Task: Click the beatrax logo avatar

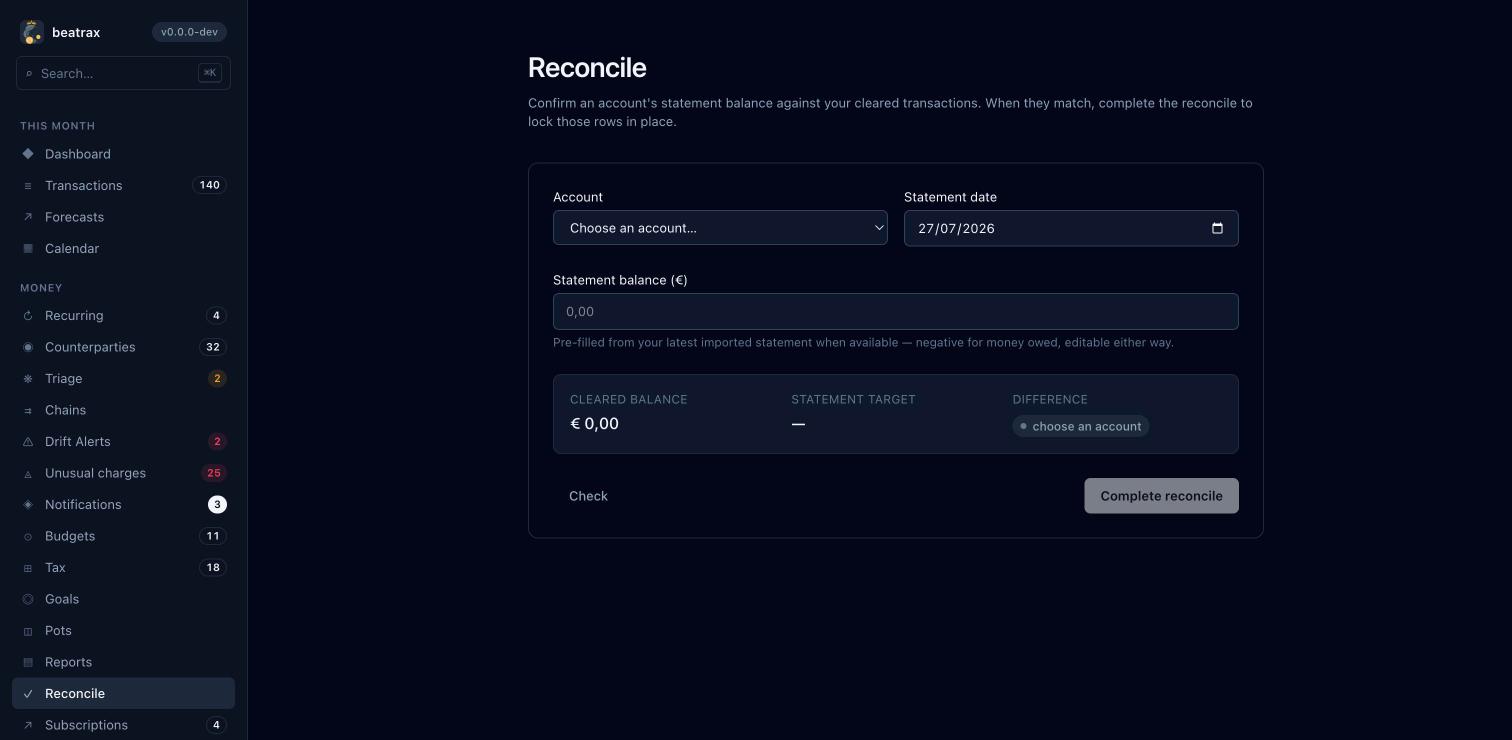Action: [32, 32]
